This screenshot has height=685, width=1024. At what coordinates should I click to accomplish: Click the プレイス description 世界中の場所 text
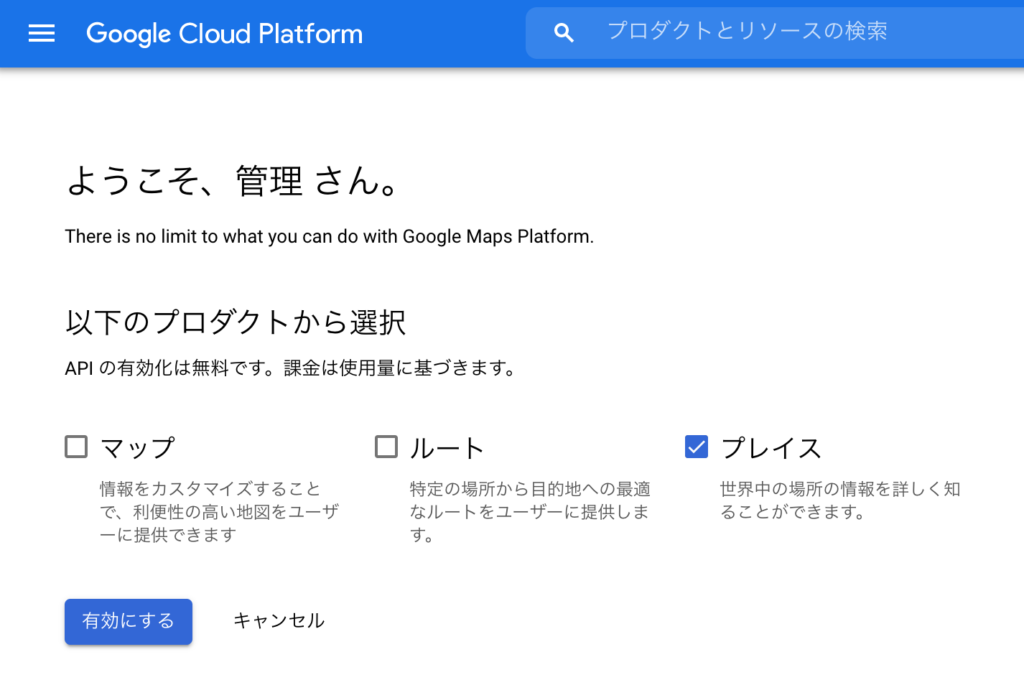pos(840,500)
